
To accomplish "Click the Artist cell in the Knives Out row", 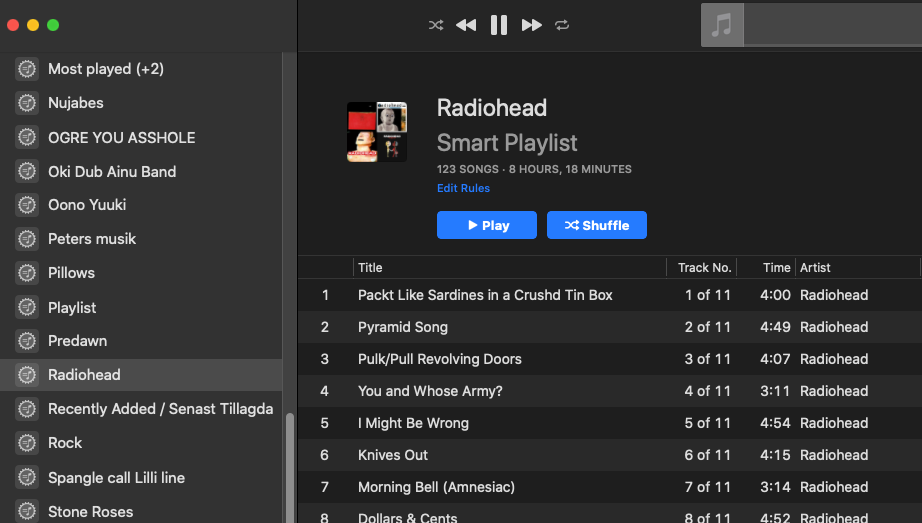I will tap(834, 455).
